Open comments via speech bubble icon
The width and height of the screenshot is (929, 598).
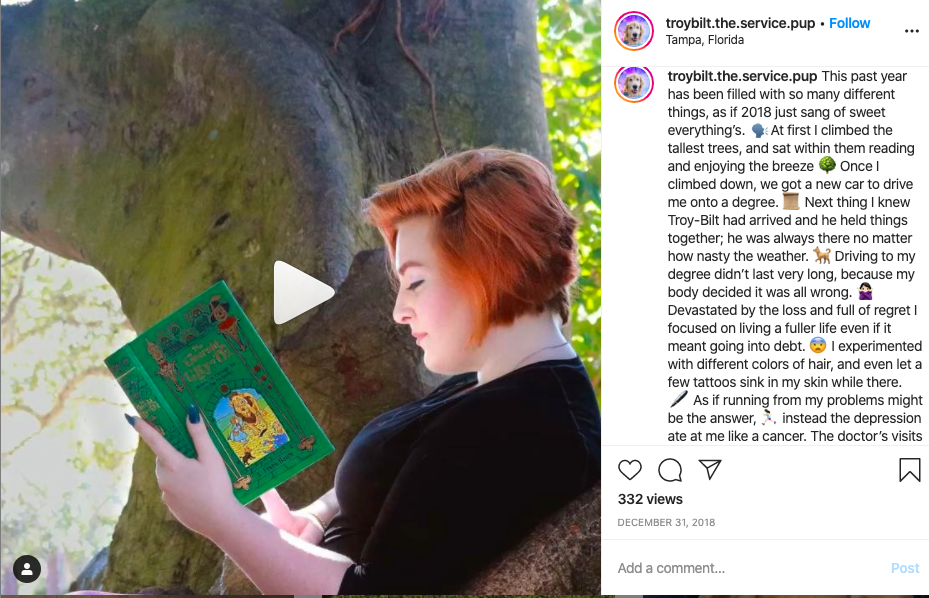point(669,470)
